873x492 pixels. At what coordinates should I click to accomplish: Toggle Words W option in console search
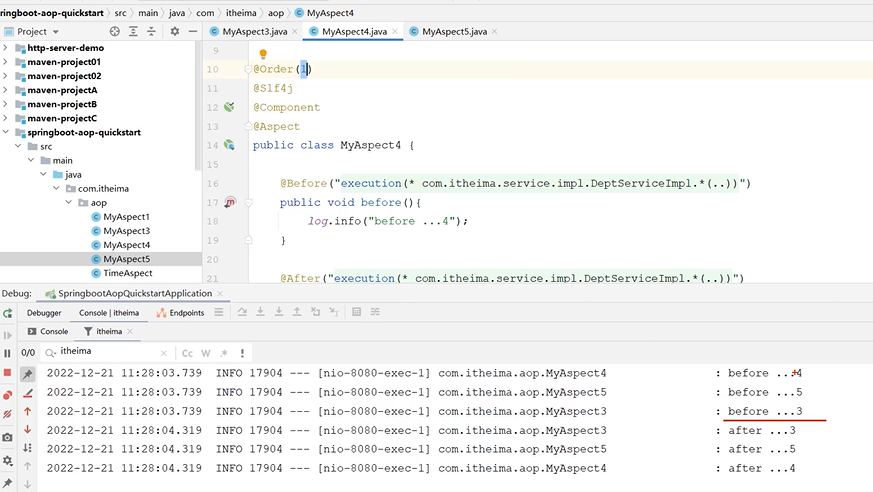point(206,353)
